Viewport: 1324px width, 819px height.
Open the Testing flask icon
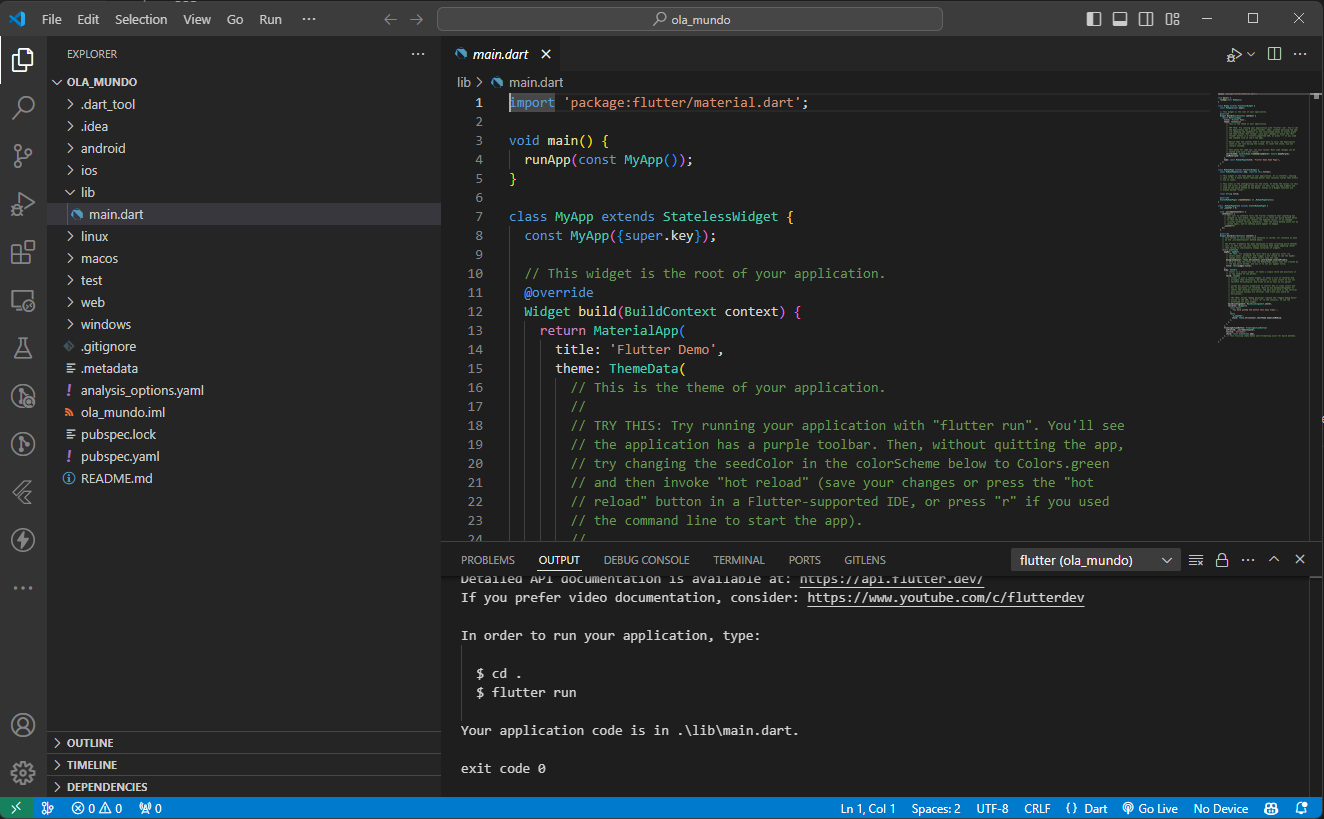[23, 348]
